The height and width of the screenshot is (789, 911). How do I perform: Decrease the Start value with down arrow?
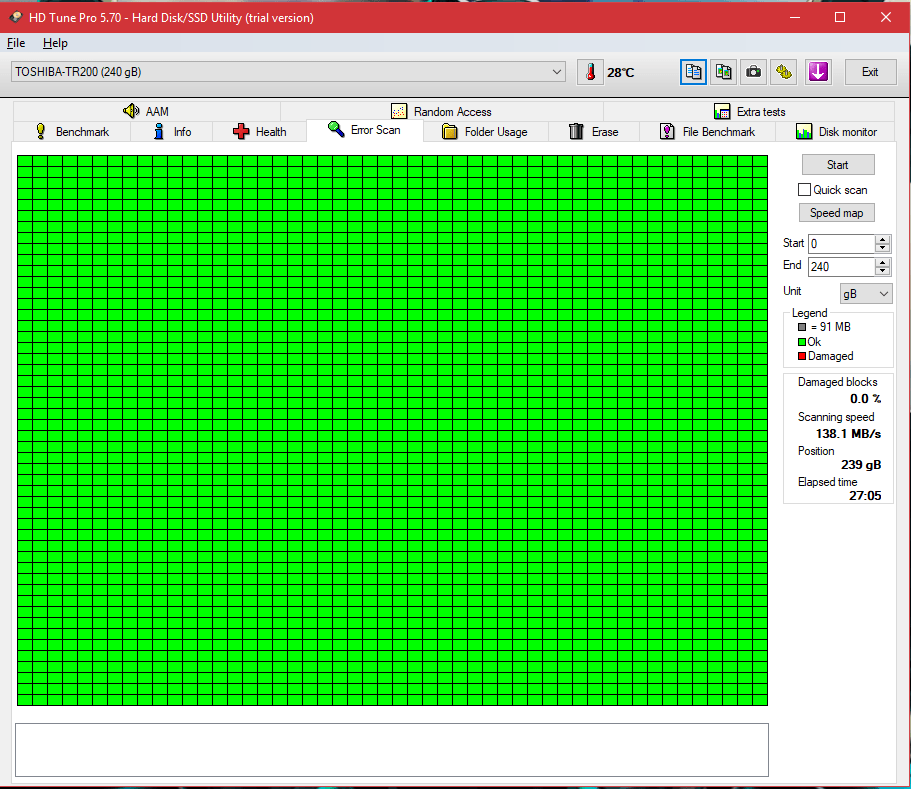(883, 248)
